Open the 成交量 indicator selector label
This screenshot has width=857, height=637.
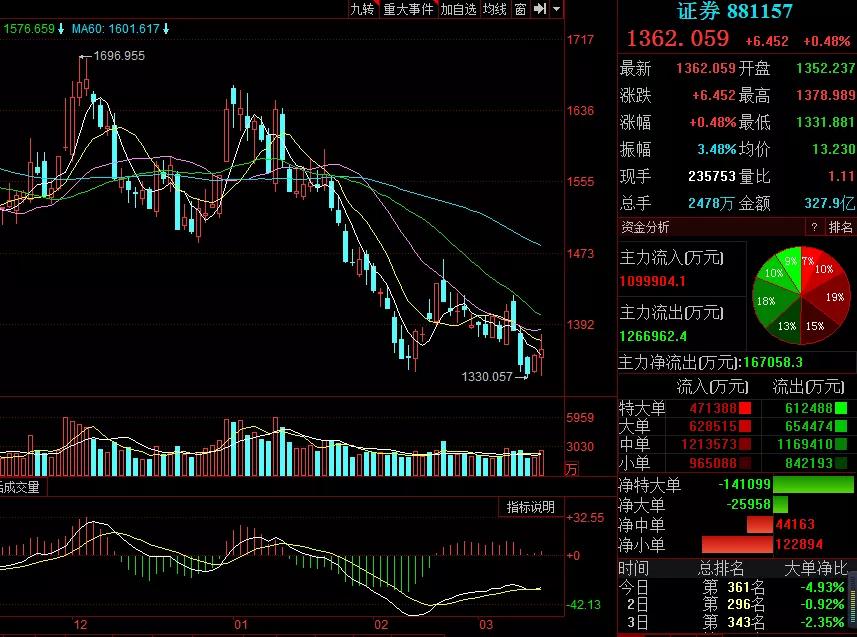(x=20, y=487)
